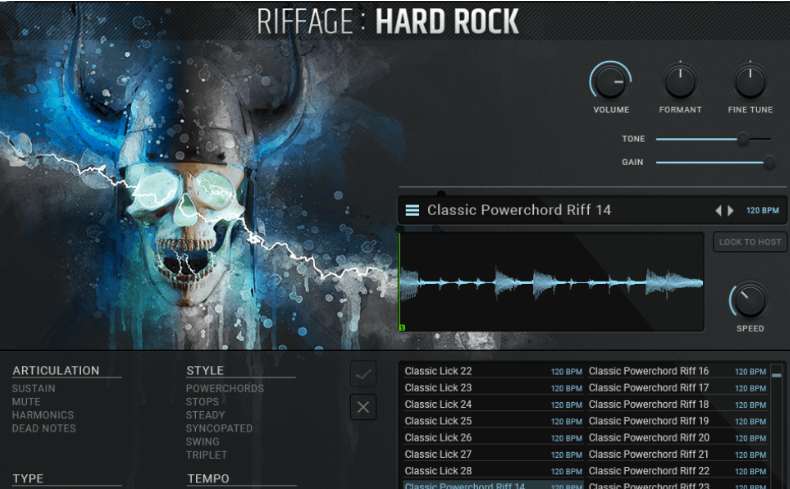Screen dimensions: 790x489
Task: Select Classic Lick 28 from the list
Action: click(x=493, y=471)
